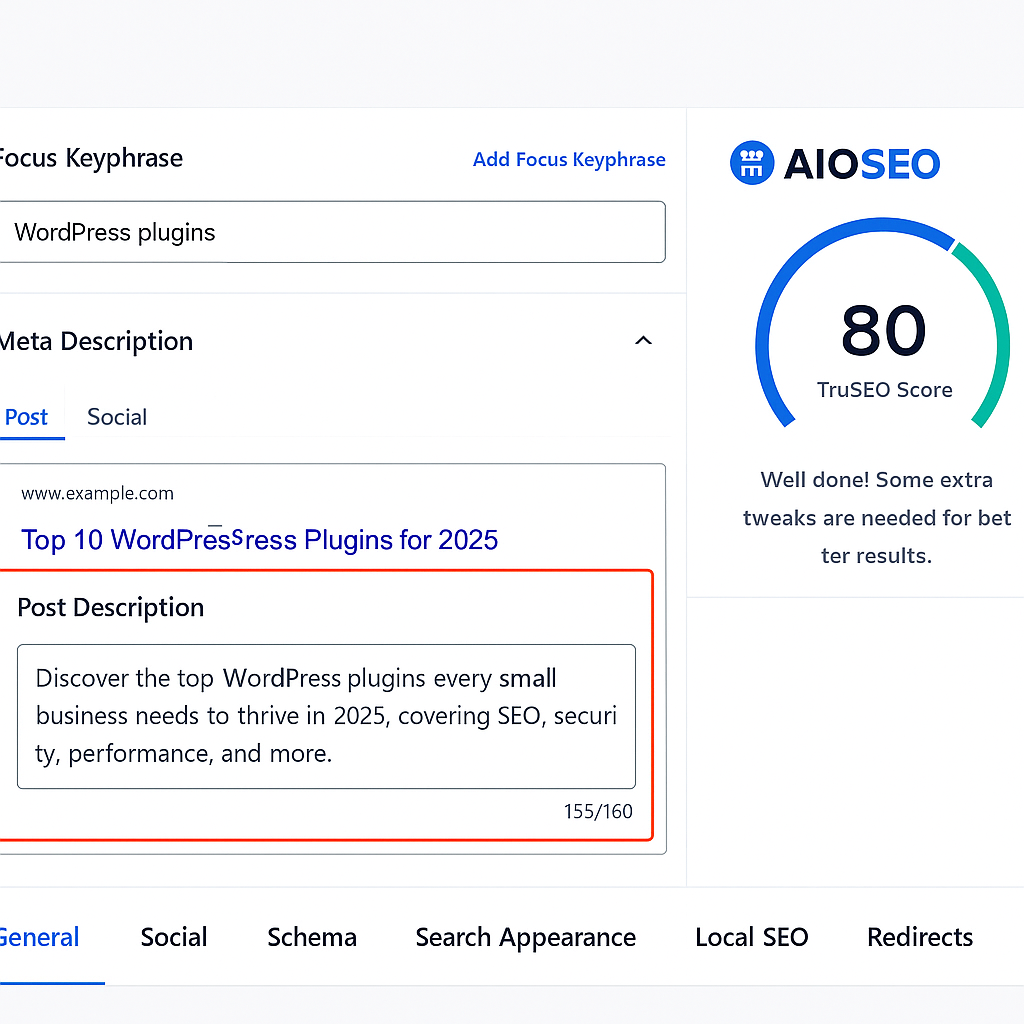1024x1024 pixels.
Task: Click the Focus Keyphrase heading
Action: tap(91, 158)
